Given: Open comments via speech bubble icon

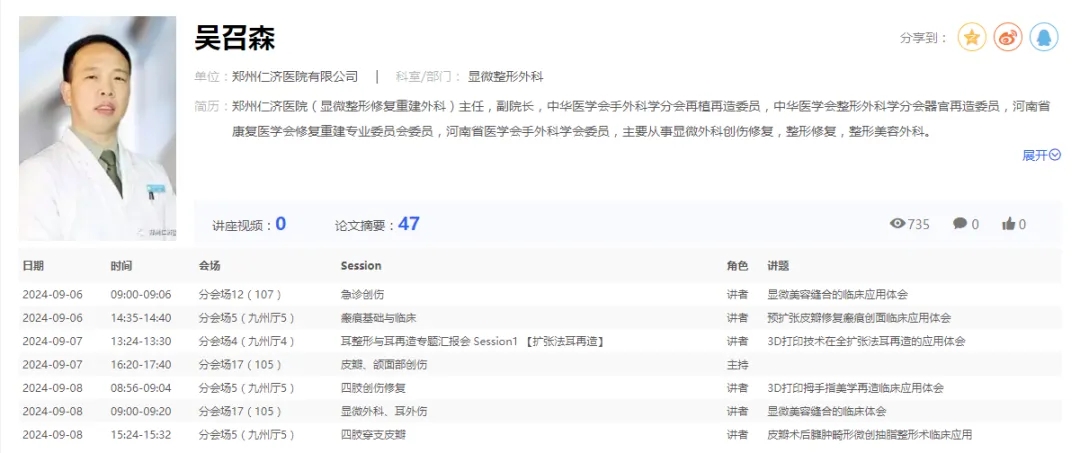Looking at the screenshot, I should pyautogui.click(x=959, y=224).
